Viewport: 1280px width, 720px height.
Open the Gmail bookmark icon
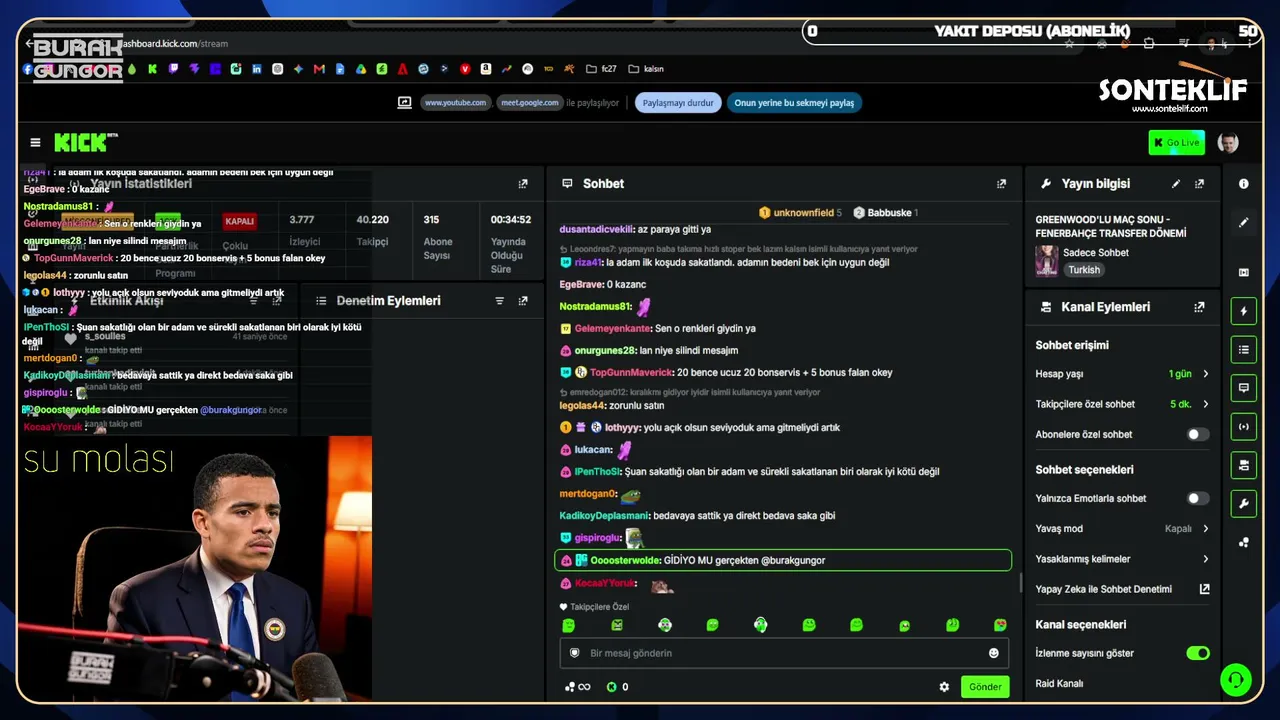click(x=319, y=69)
